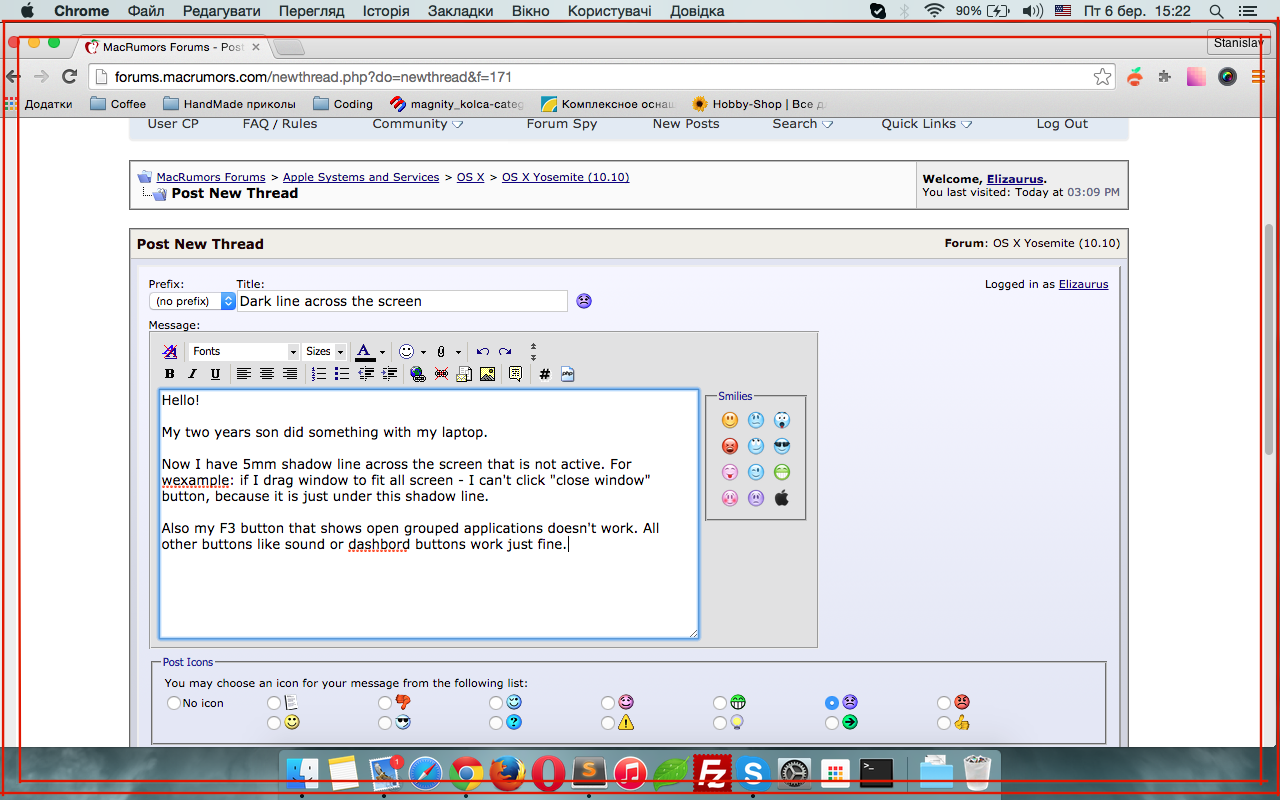Open FileZilla from the Dock
Viewport: 1280px width, 800px height.
click(712, 773)
